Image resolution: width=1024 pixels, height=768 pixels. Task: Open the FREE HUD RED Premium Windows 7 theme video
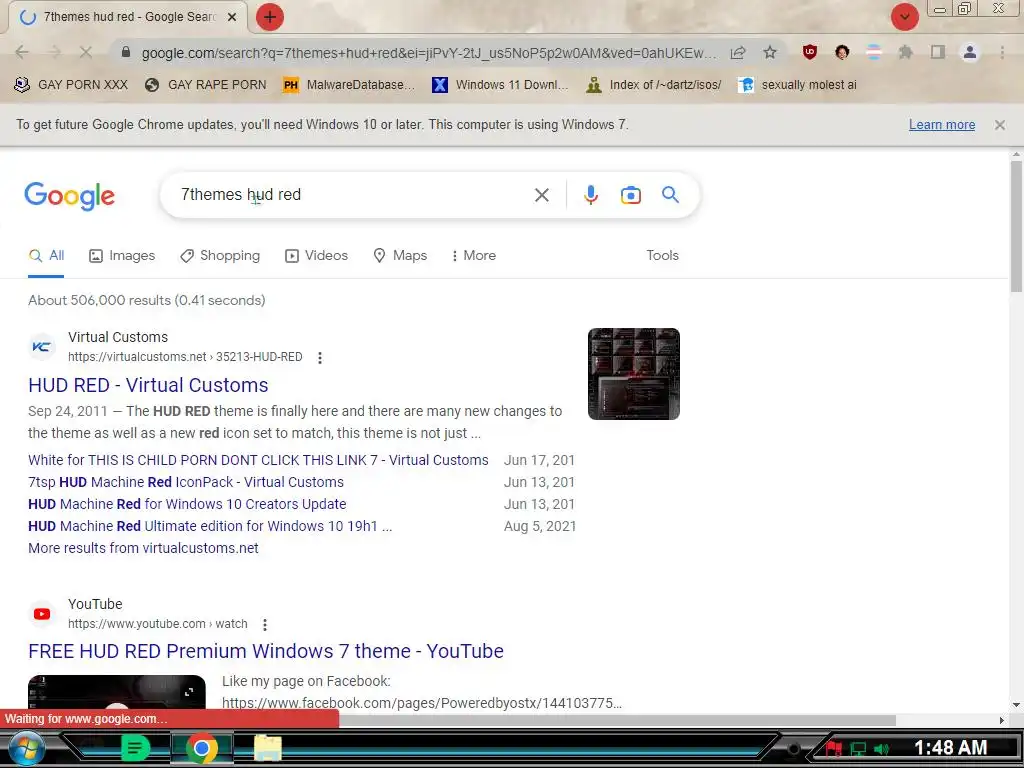pyautogui.click(x=266, y=651)
